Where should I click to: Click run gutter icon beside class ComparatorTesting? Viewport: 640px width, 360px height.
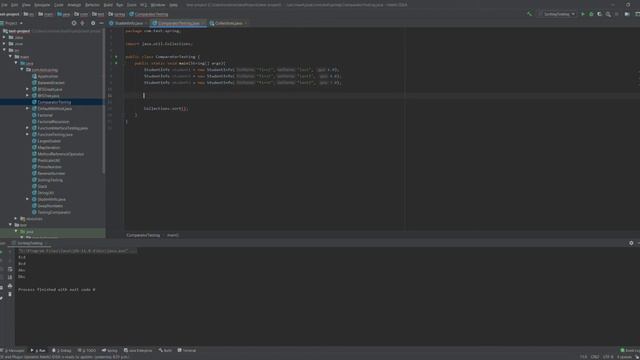point(116,57)
